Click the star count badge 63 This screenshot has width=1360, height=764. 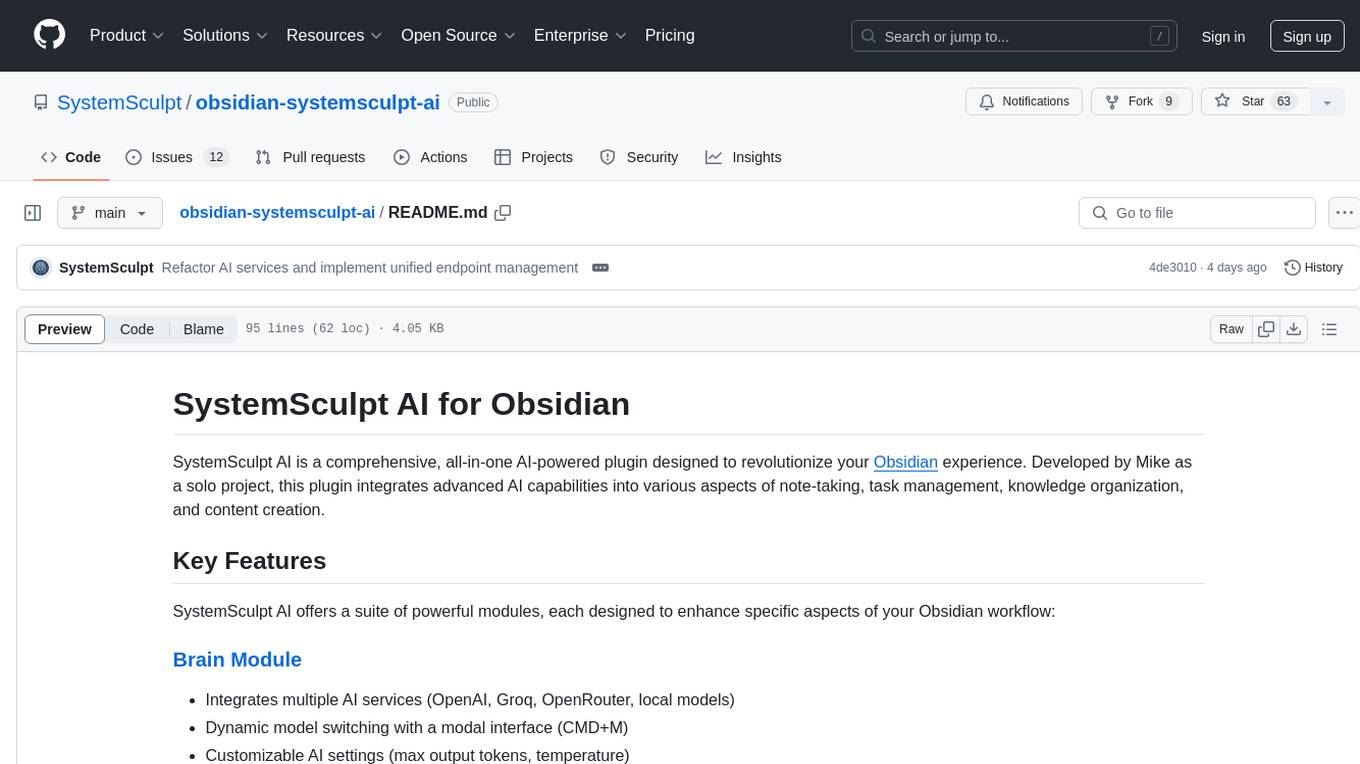pos(1285,102)
